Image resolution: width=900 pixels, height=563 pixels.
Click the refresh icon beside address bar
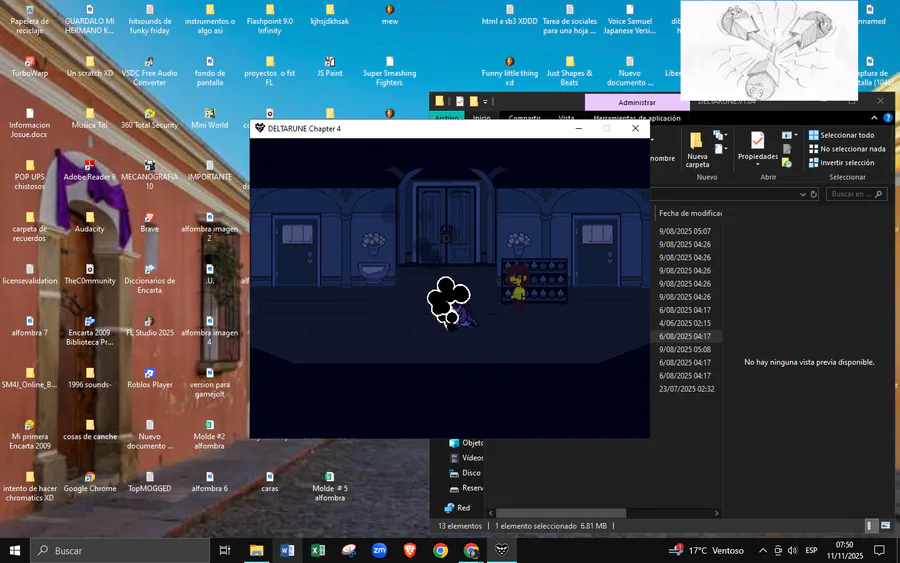(813, 194)
